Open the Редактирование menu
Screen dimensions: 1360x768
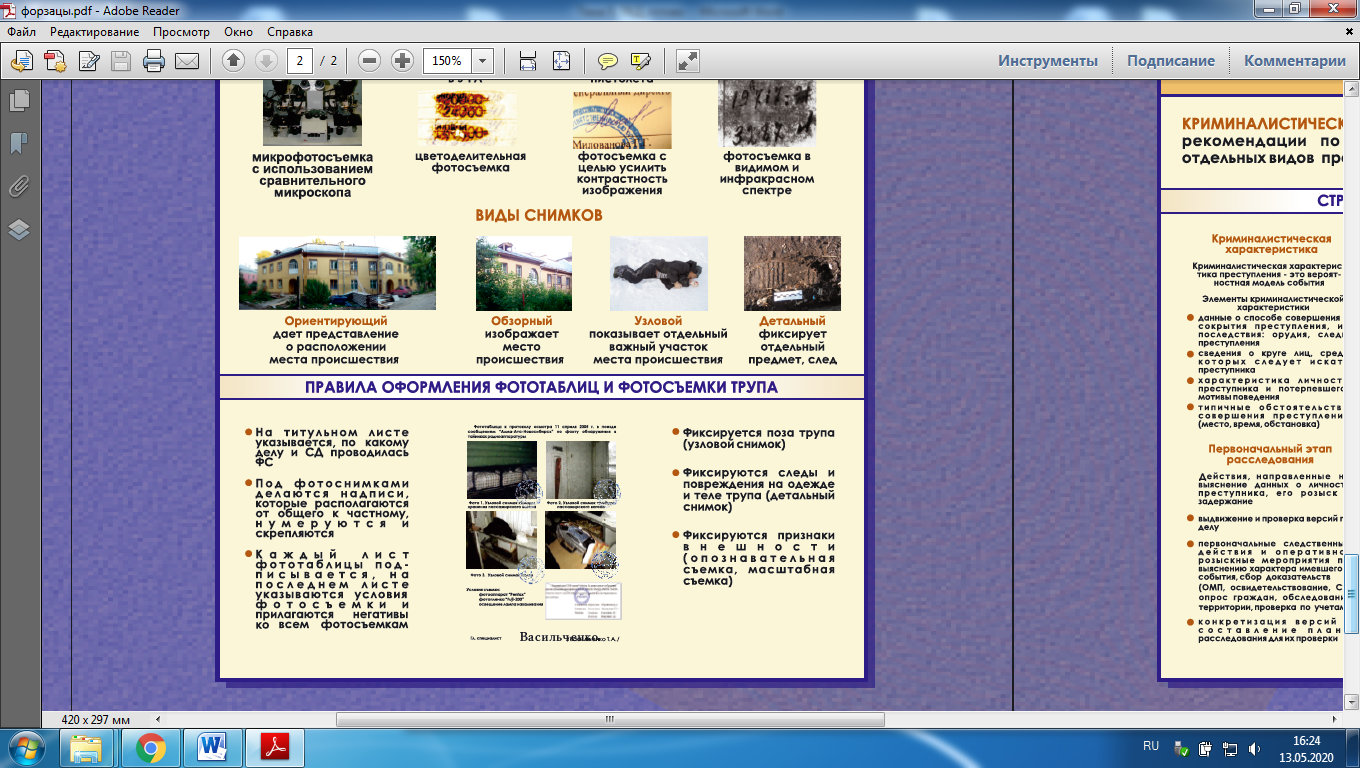pyautogui.click(x=95, y=32)
